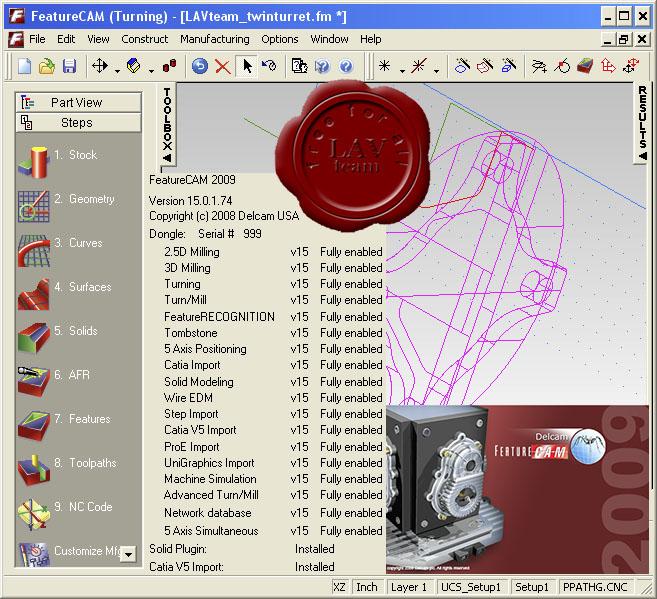
Task: Open step 9 NC Code
Action: click(65, 513)
